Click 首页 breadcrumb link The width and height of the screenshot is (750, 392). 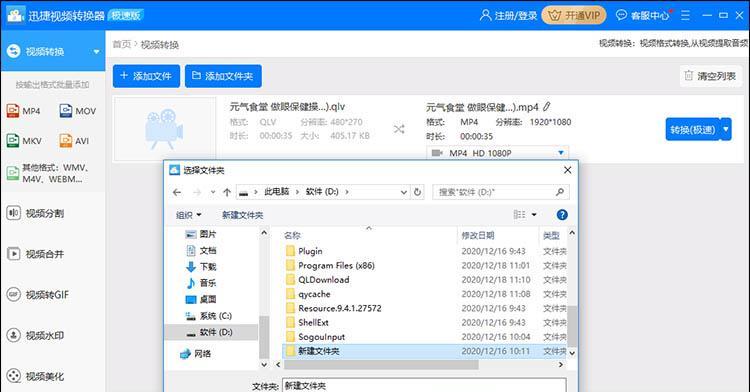tap(121, 44)
